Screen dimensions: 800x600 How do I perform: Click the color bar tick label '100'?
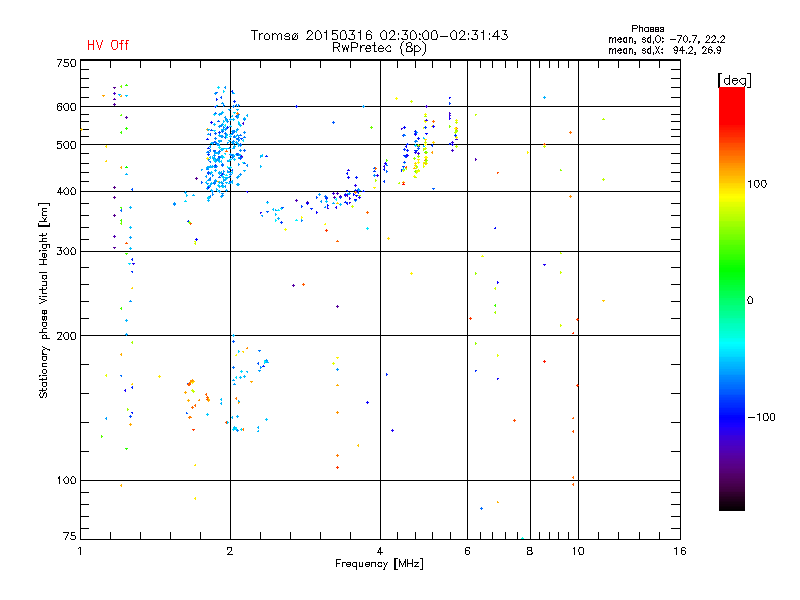click(757, 184)
